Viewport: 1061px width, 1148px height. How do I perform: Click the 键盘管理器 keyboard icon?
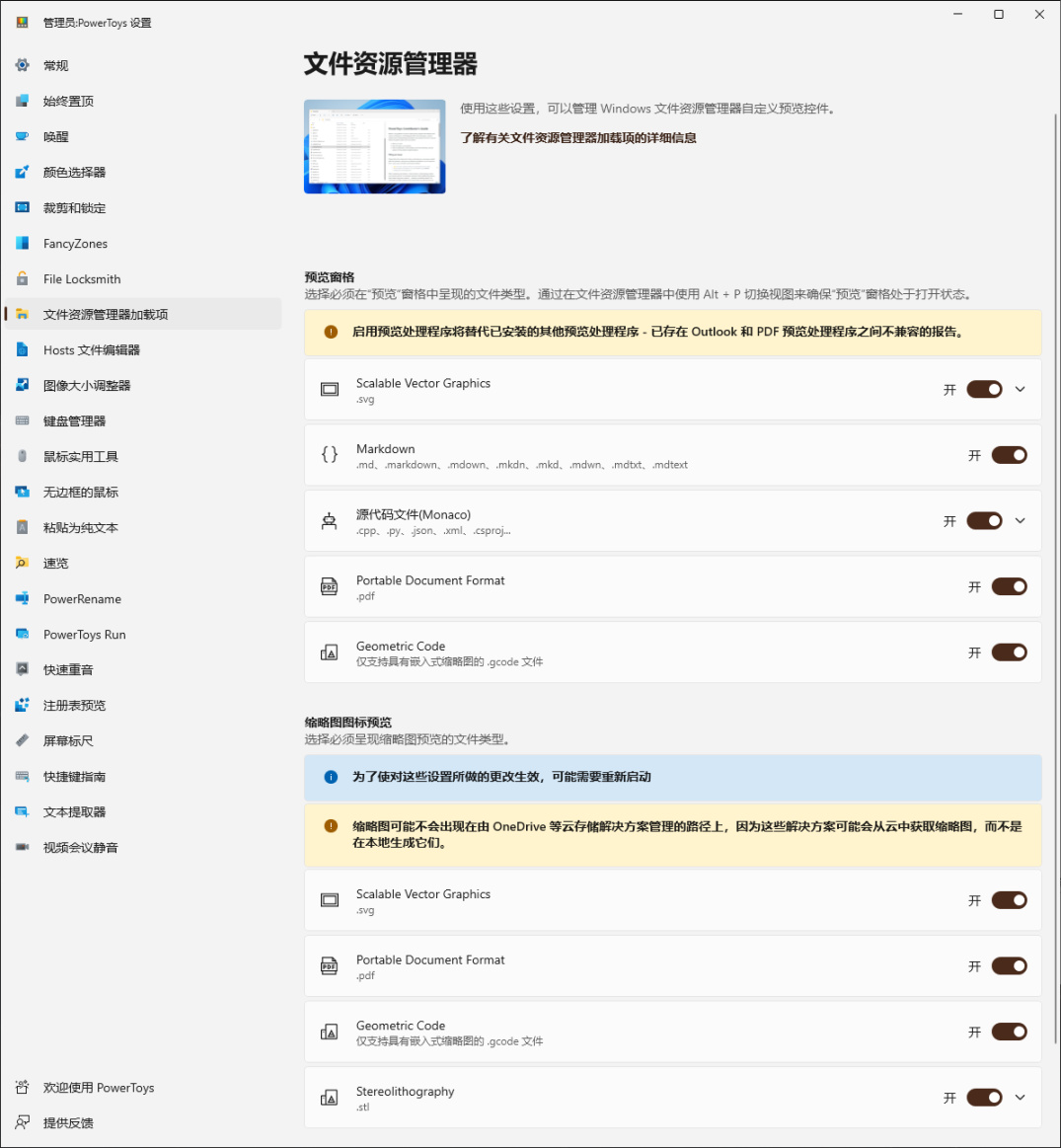tap(22, 421)
